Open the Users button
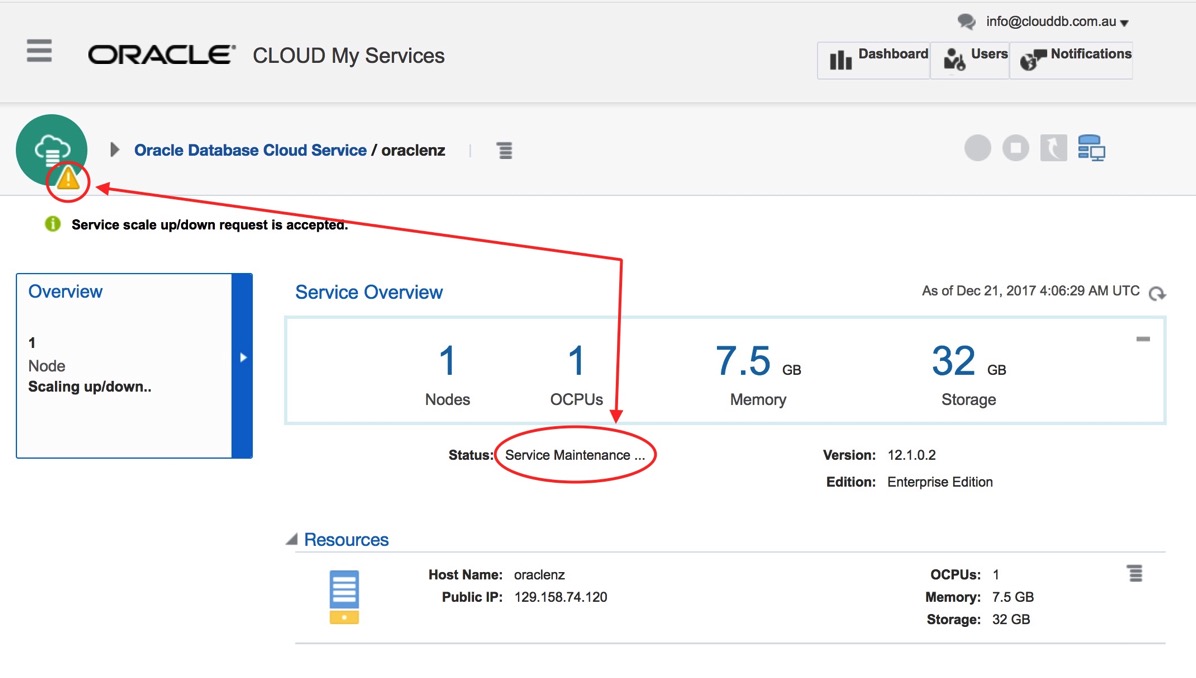The image size is (1196, 678). (x=970, y=59)
